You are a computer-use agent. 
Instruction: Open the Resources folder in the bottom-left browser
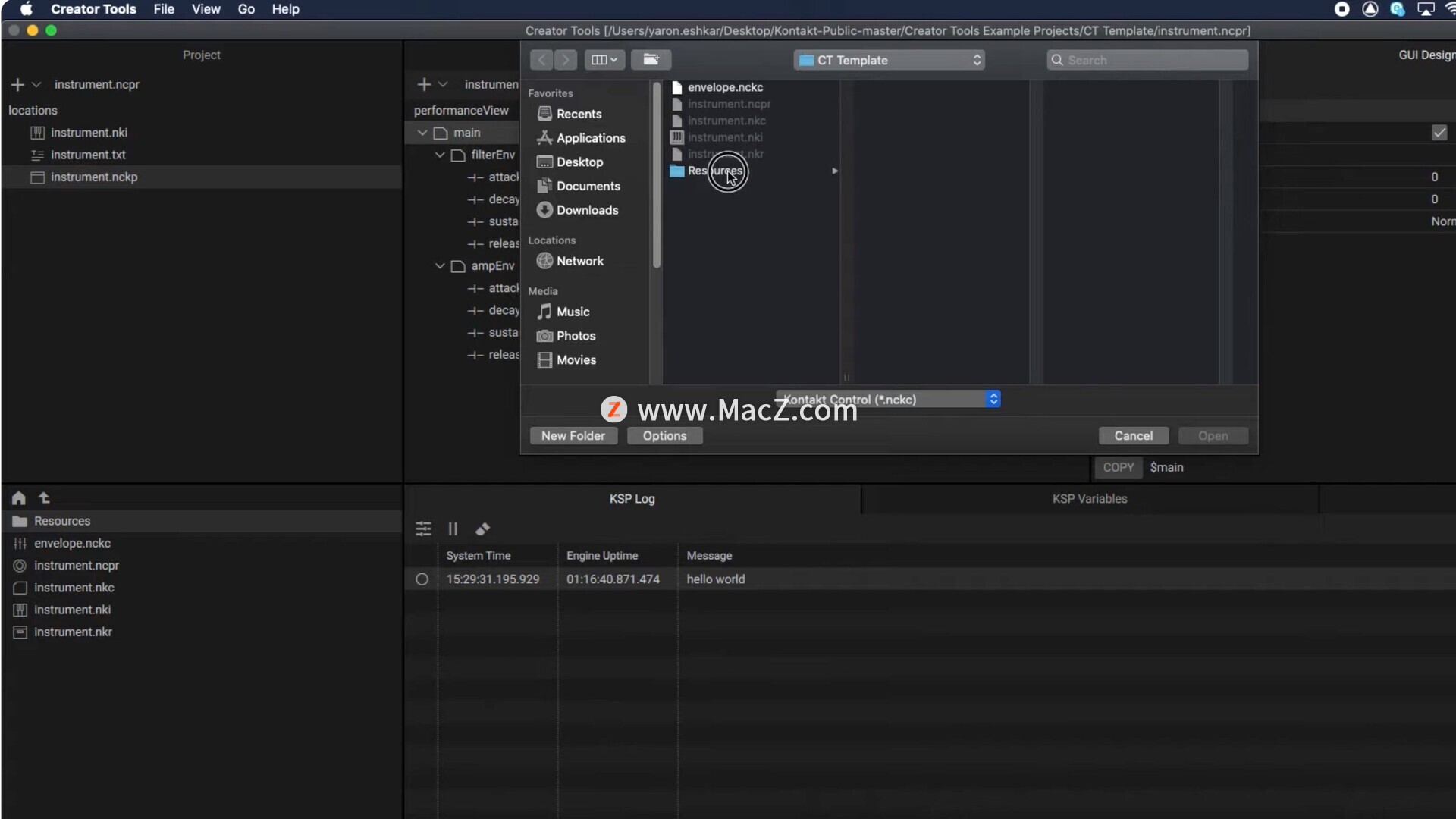pos(201,521)
